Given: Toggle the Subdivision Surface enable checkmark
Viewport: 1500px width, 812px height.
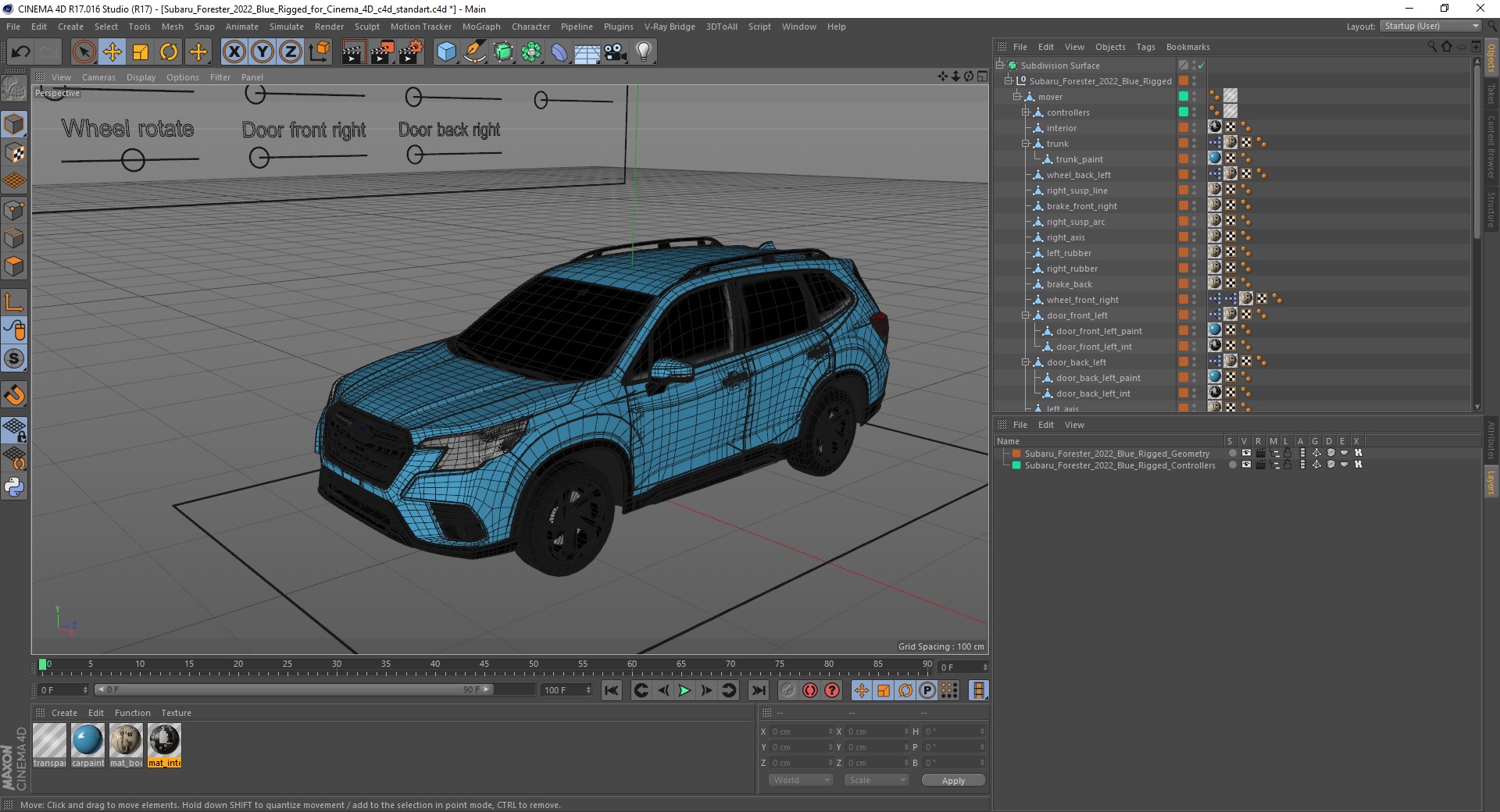Looking at the screenshot, I should [x=1202, y=66].
